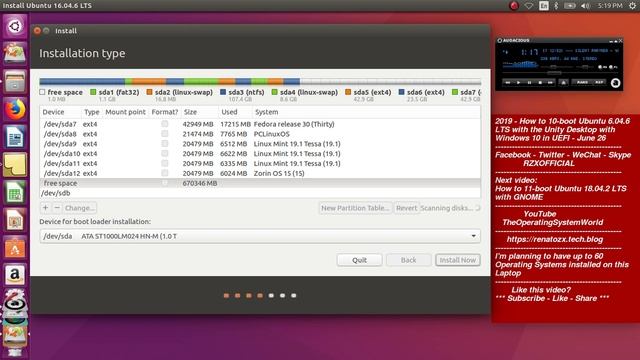
Task: Launch LibreOffice Impress from the dock
Action: tap(15, 220)
